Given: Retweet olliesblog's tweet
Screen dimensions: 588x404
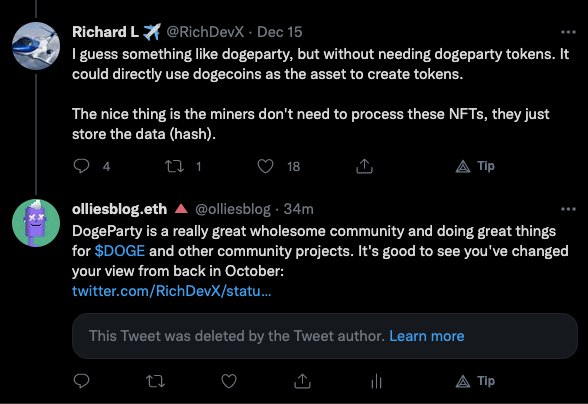Looking at the screenshot, I should pos(155,381).
